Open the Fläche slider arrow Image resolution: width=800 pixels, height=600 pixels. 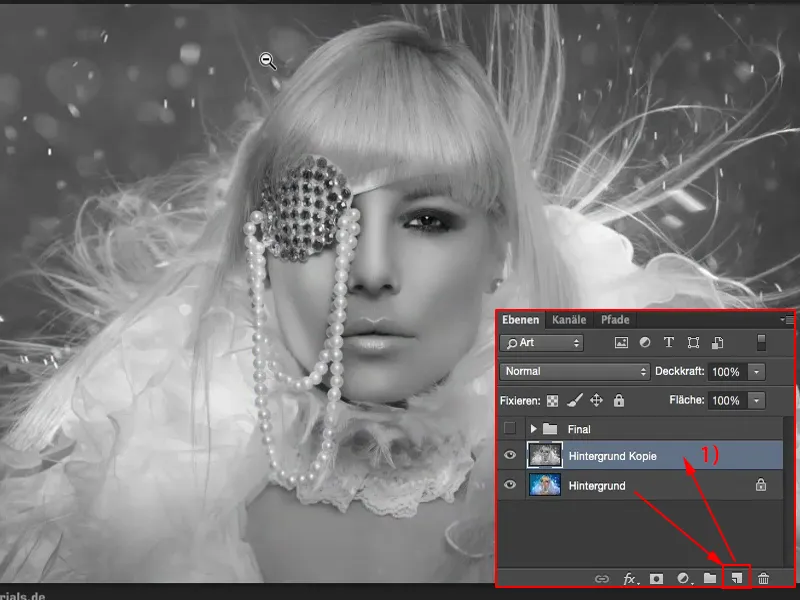click(757, 401)
